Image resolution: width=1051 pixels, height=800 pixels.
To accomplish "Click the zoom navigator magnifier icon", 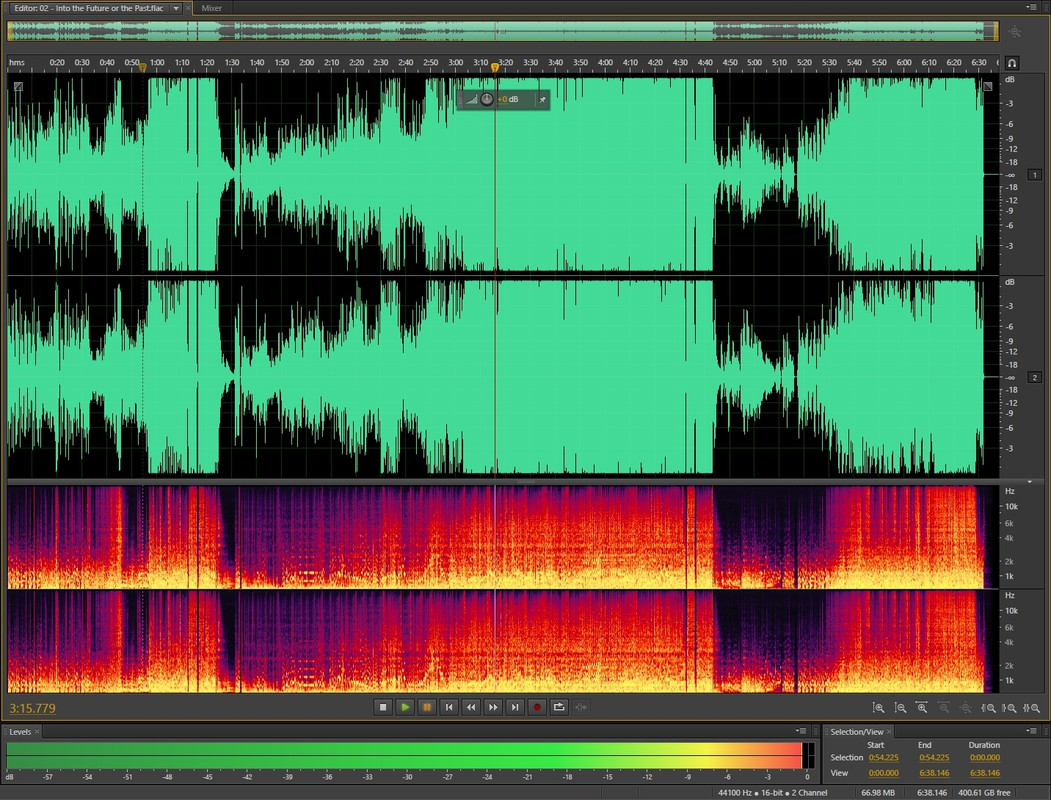I will pyautogui.click(x=1015, y=31).
